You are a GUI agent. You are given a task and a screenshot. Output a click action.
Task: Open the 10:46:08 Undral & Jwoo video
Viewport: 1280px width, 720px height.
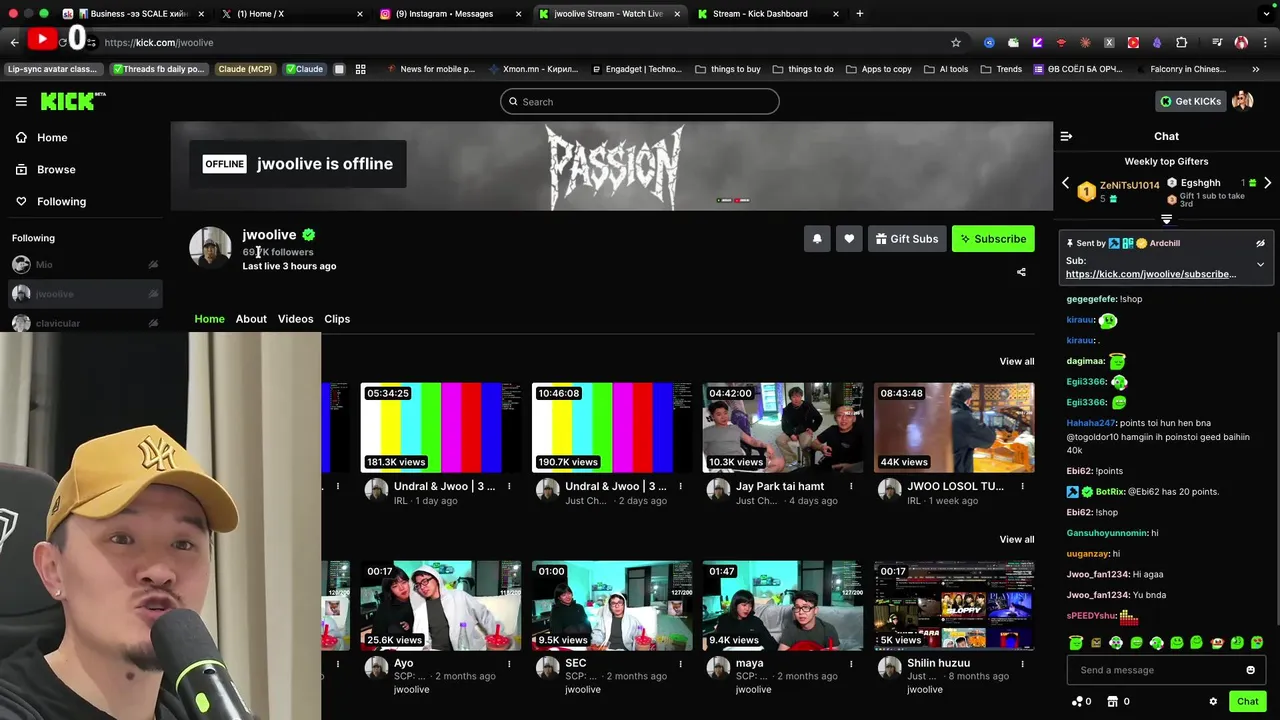611,427
